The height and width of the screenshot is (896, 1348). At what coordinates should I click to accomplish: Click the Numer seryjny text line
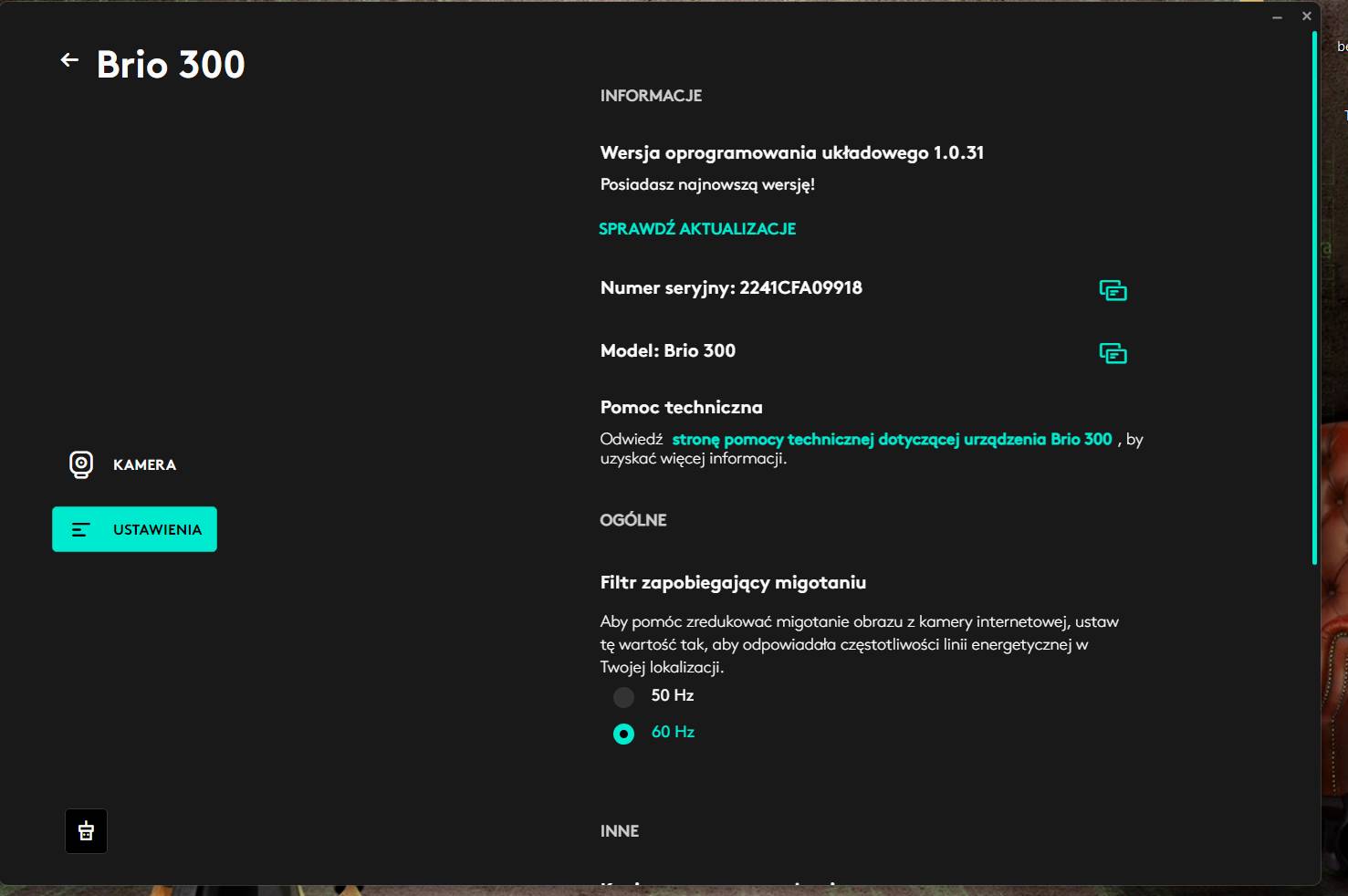pos(731,288)
